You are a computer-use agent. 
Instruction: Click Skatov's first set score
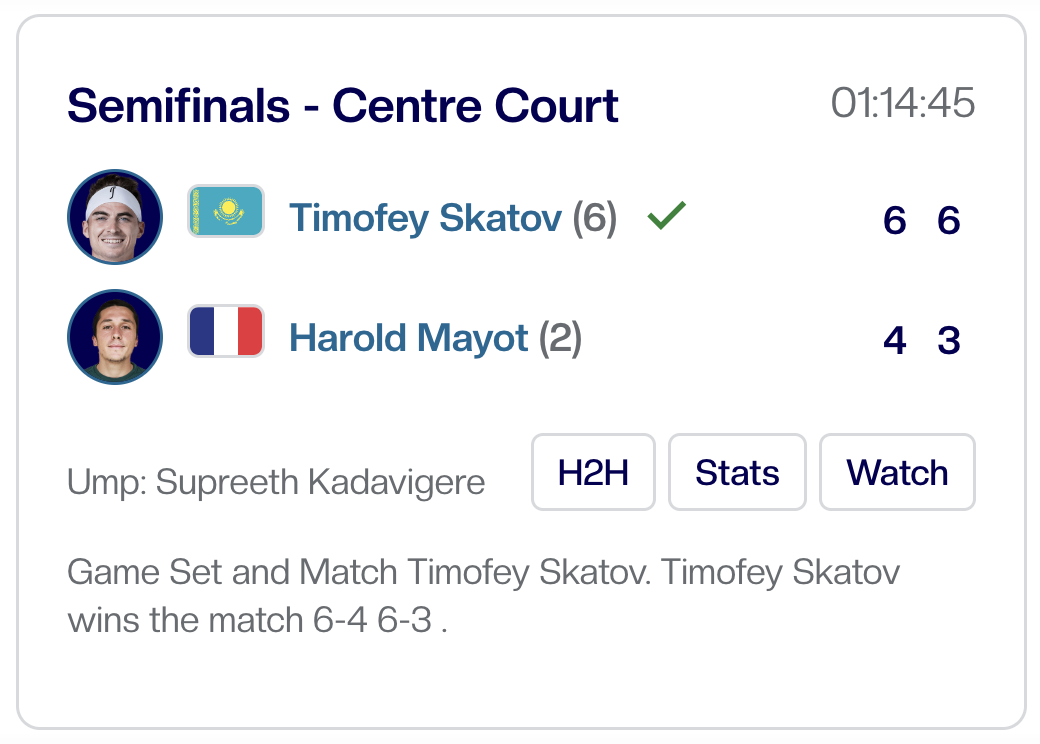click(894, 220)
